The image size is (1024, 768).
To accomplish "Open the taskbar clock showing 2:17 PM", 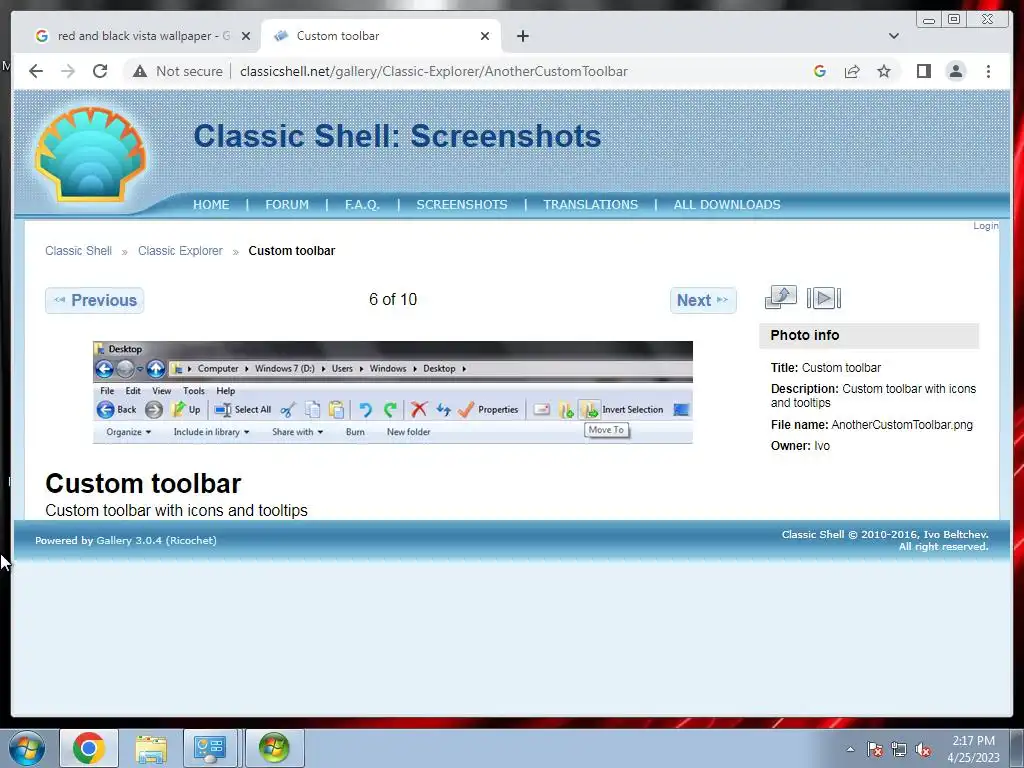I will [973, 749].
